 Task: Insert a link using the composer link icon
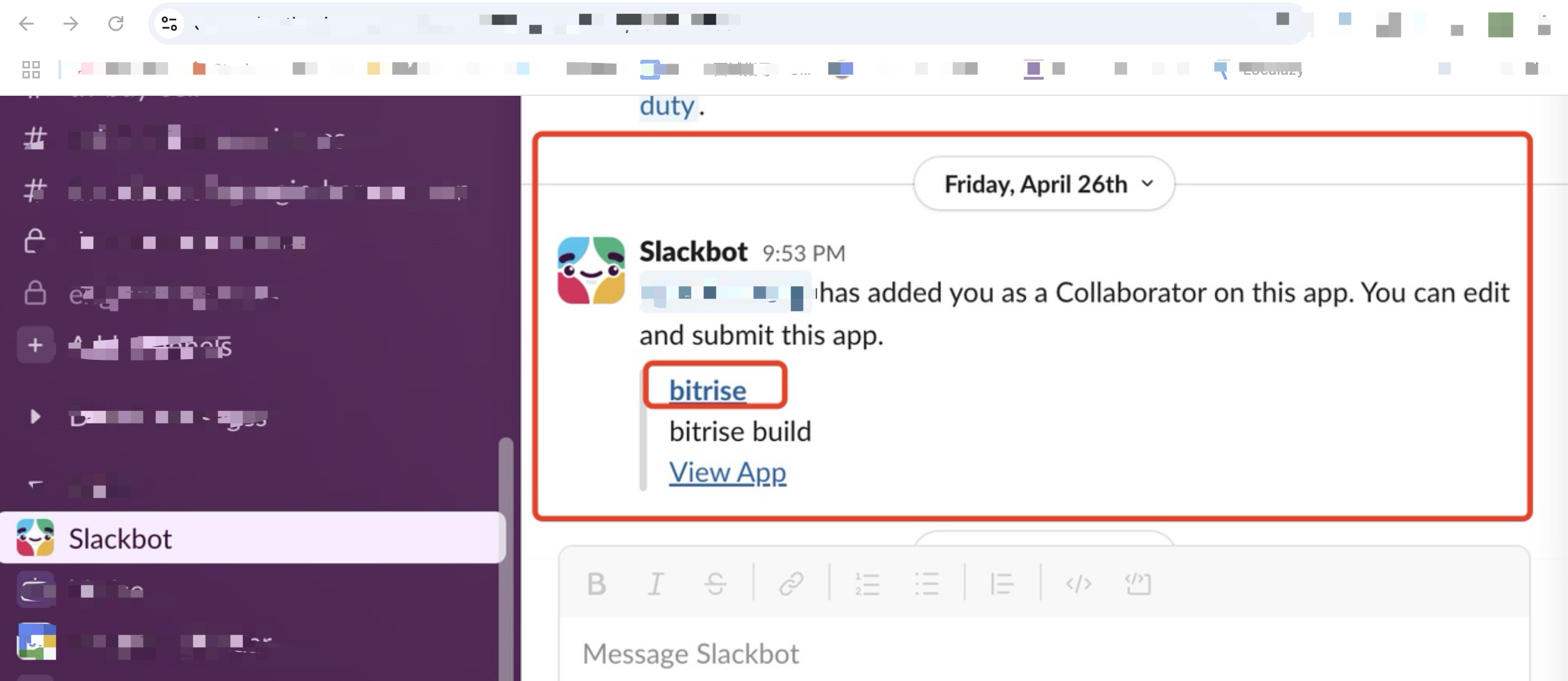[x=791, y=584]
